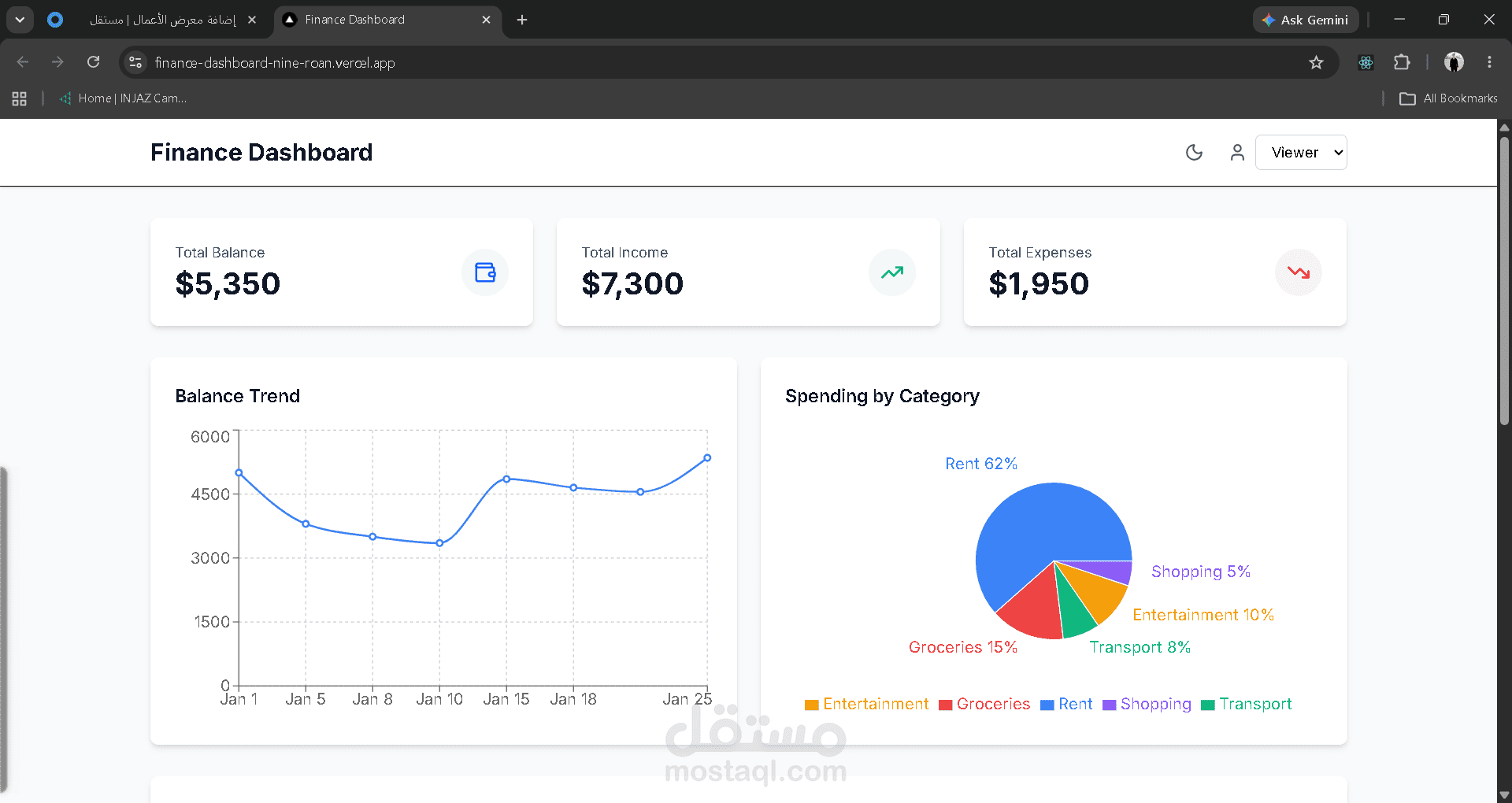Viewport: 1512px width, 803px height.
Task: Open the All Bookmarks folder
Action: 1448,98
